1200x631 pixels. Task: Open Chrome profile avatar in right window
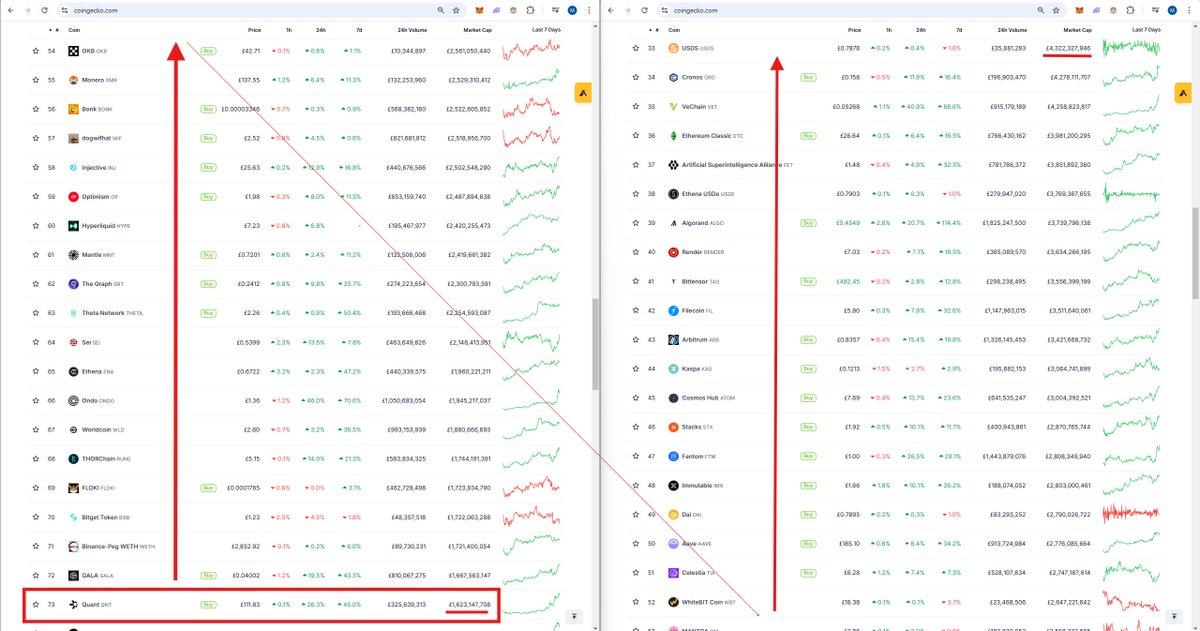(1172, 10)
